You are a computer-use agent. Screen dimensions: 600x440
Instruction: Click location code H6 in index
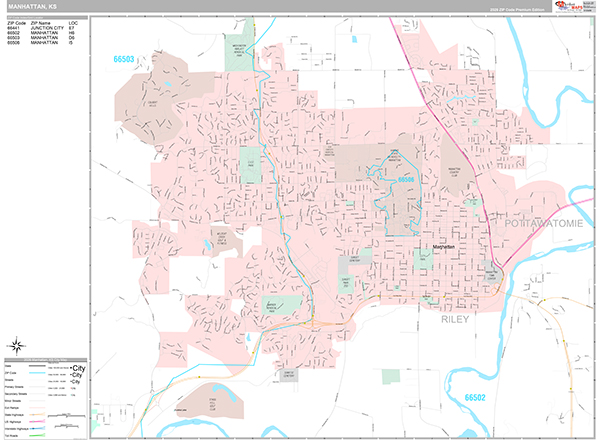[x=72, y=33]
